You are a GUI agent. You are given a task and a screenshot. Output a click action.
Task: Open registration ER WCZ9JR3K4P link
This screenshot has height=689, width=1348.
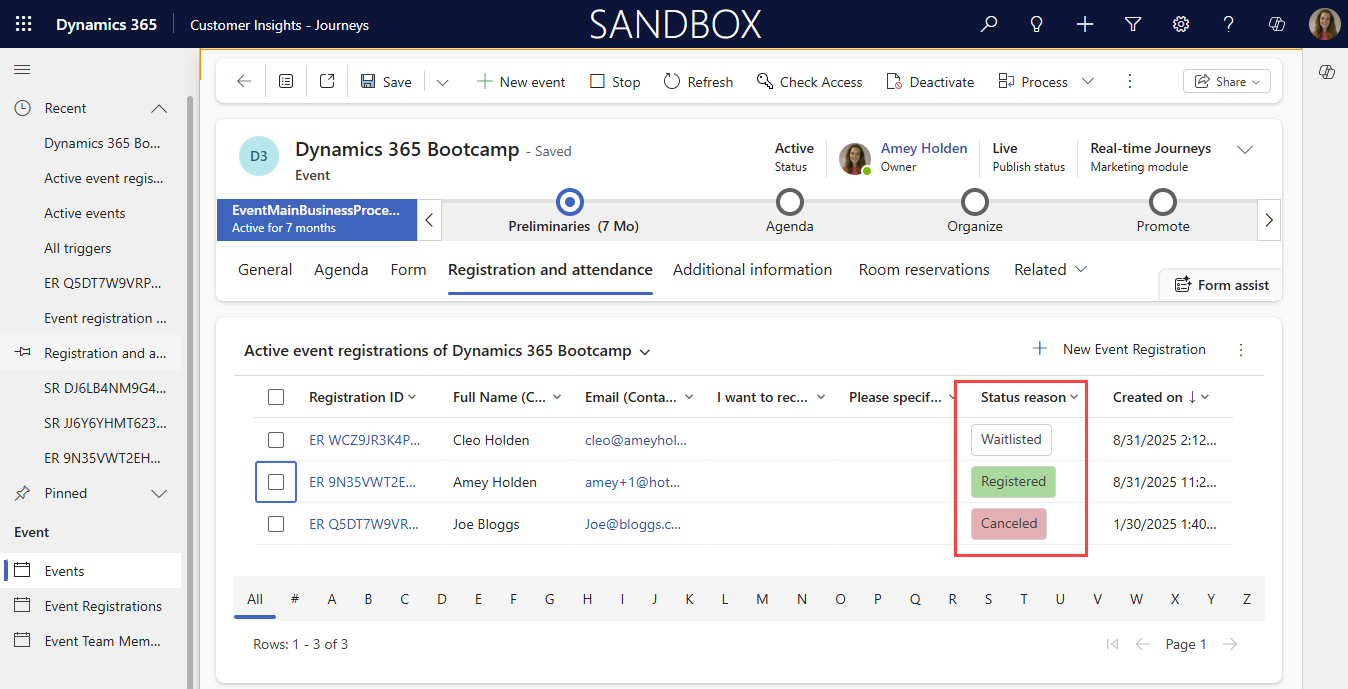364,440
